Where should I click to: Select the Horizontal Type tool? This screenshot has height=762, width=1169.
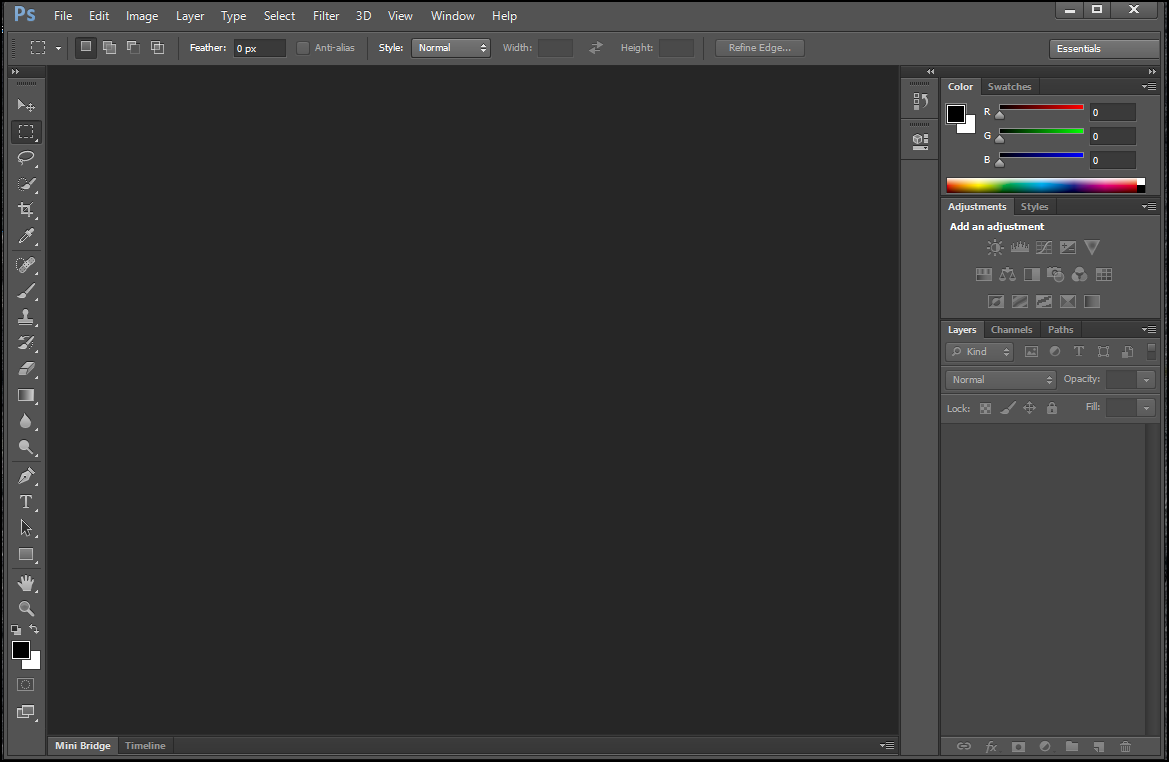tap(26, 502)
